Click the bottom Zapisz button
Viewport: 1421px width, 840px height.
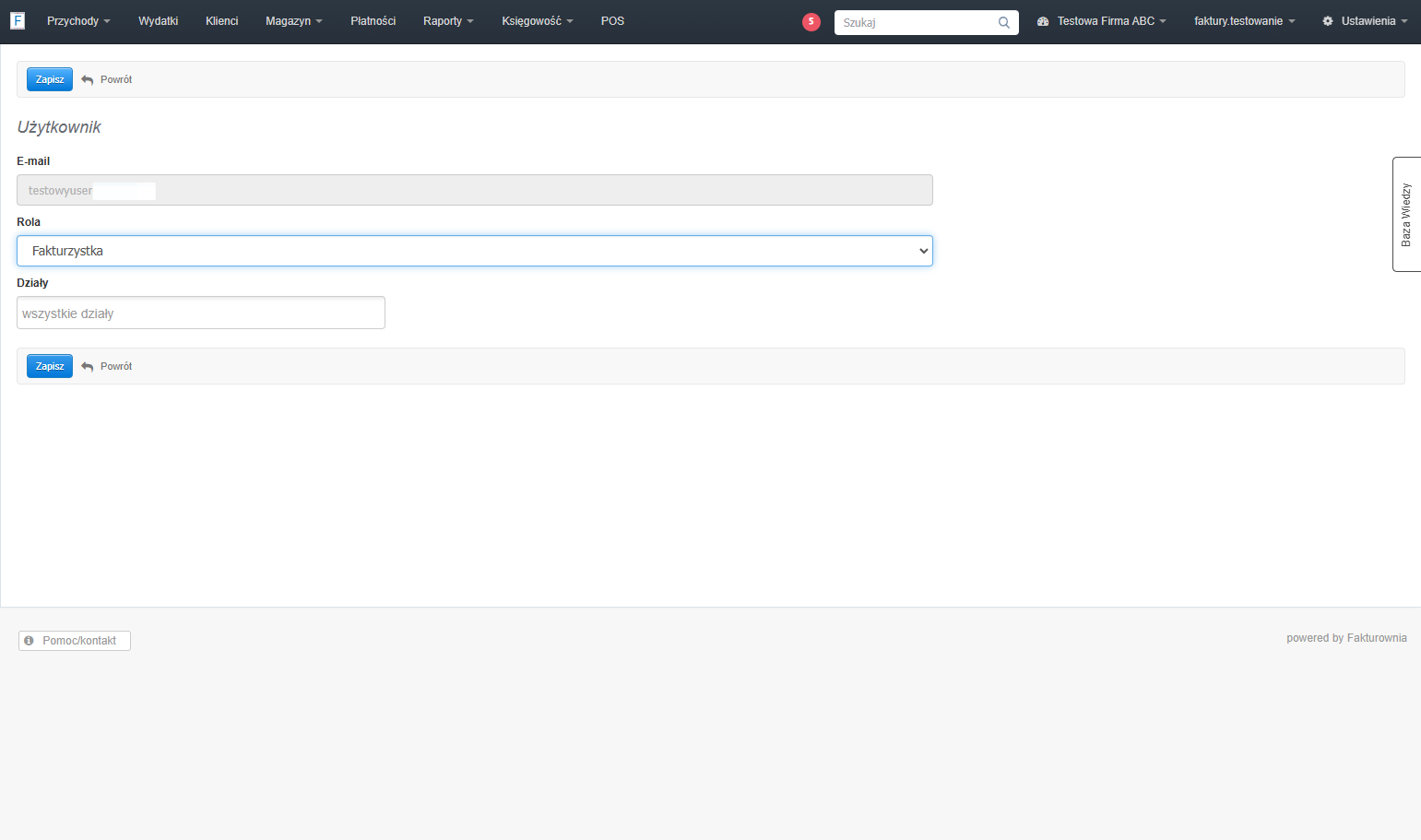click(x=50, y=366)
